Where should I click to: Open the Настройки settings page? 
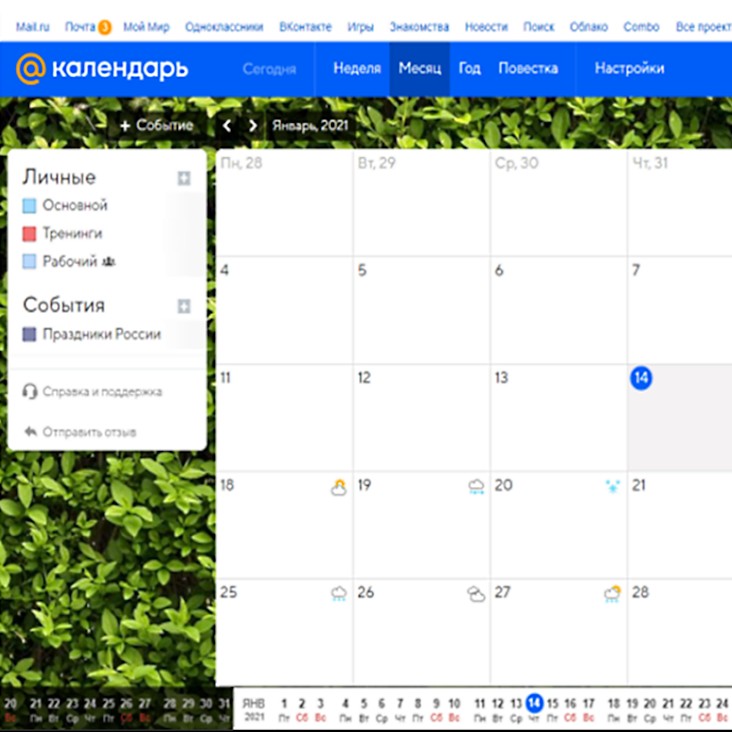pyautogui.click(x=629, y=69)
